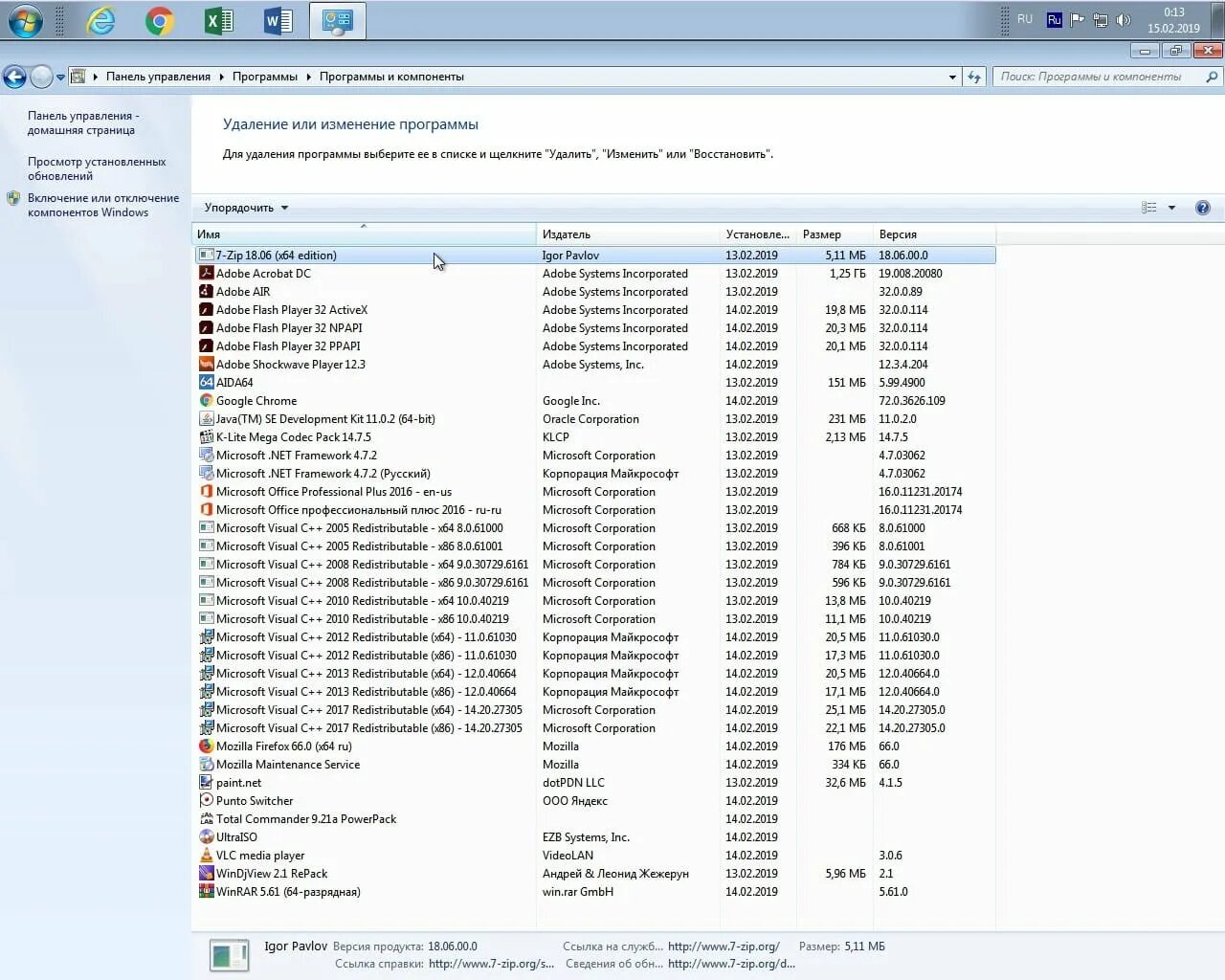Click the Mozilla Maintenance Service icon
This screenshot has height=980, width=1225.
point(206,765)
